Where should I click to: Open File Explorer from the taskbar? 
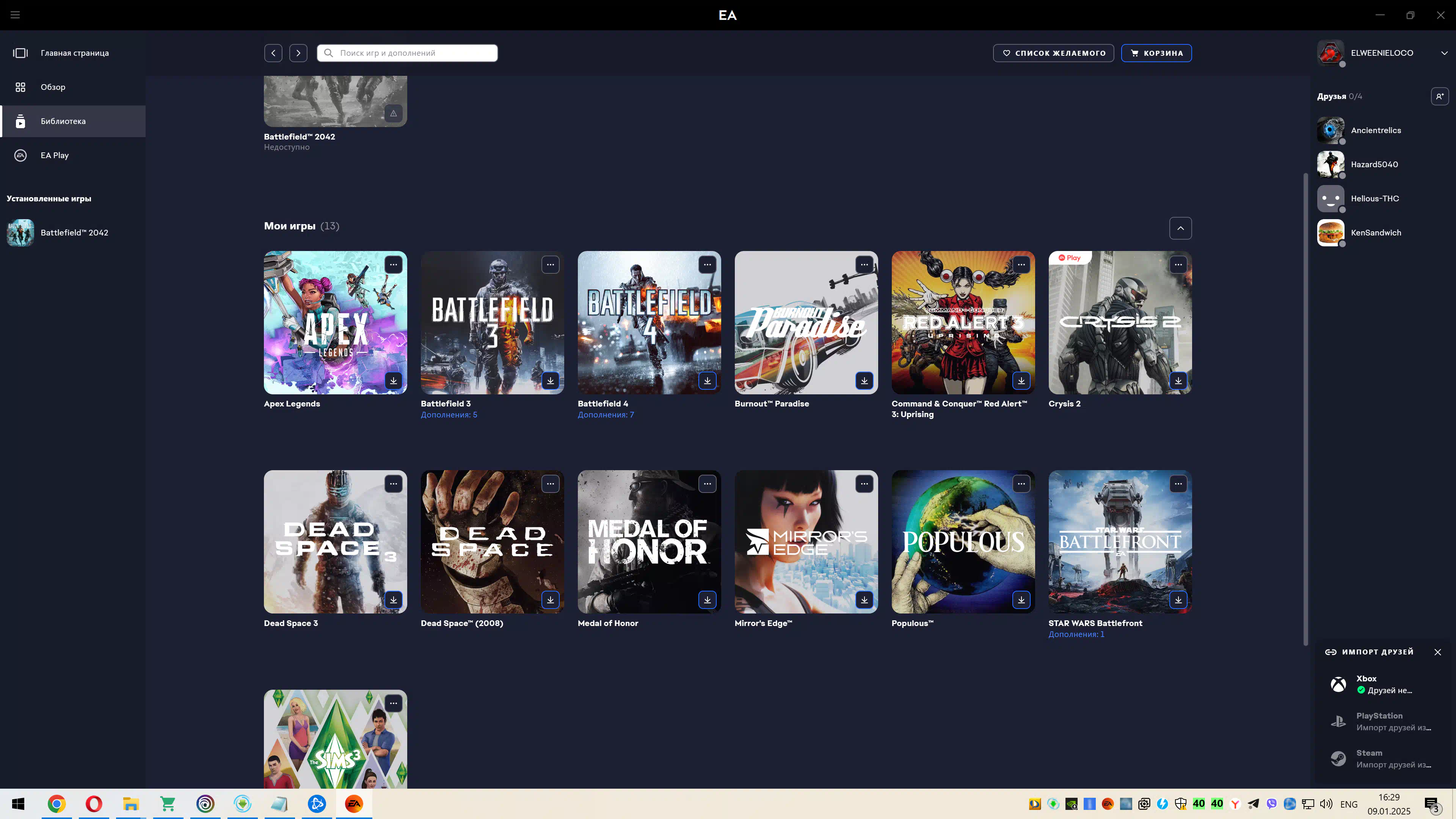[x=131, y=804]
